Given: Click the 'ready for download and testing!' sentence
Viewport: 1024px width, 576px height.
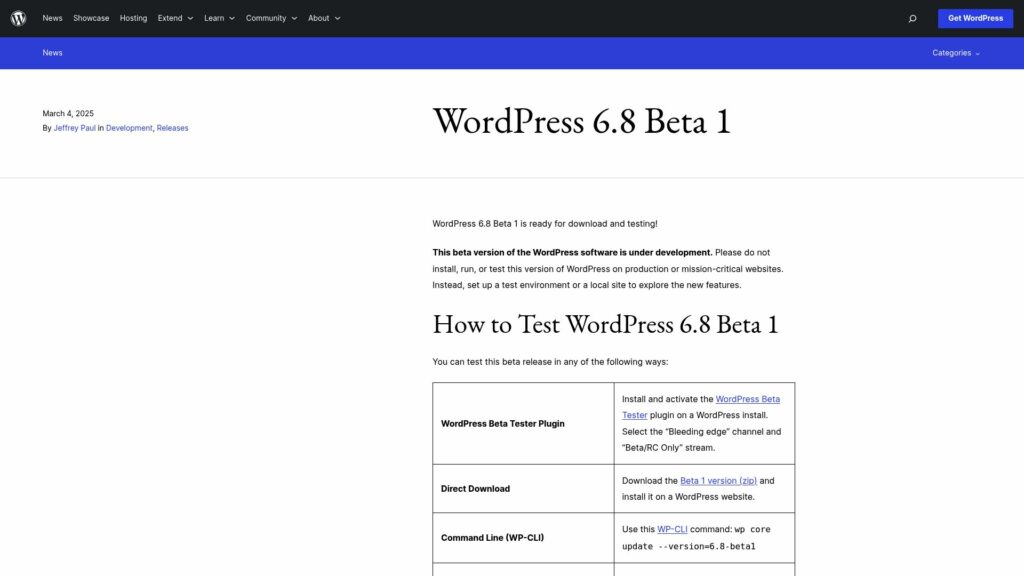Looking at the screenshot, I should tap(545, 223).
